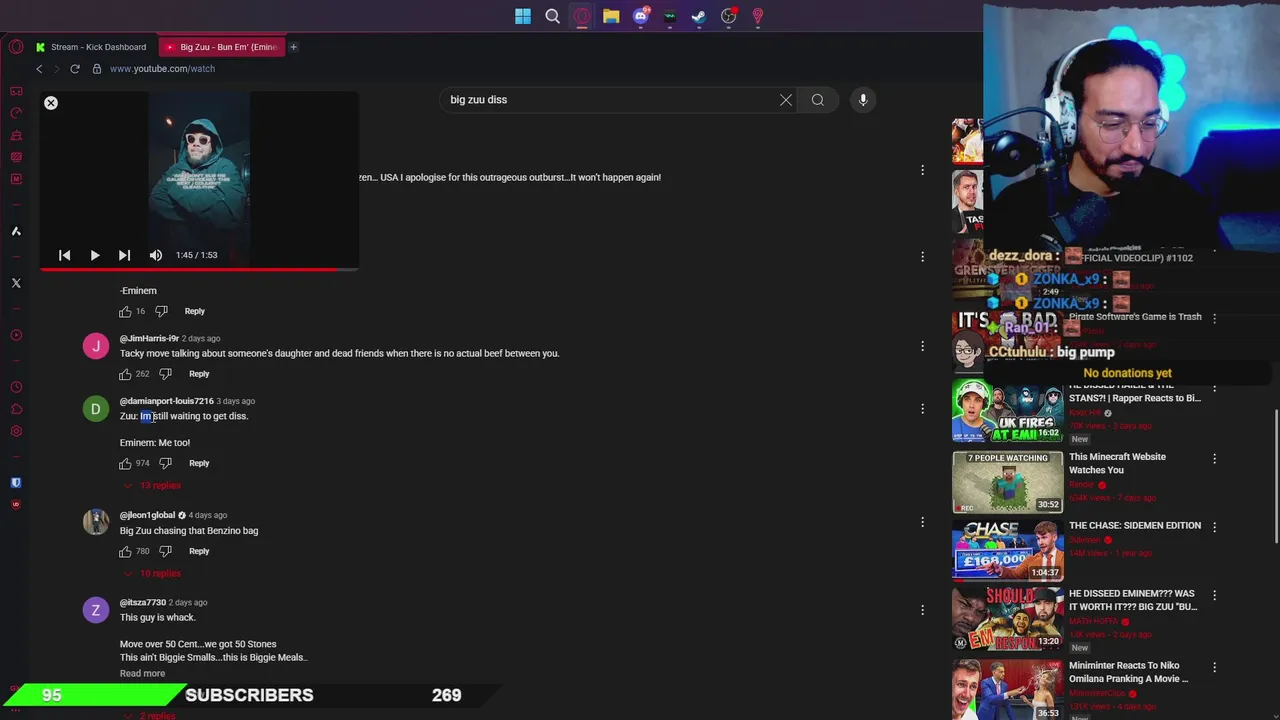
Task: Skip to next video in miniplayer
Action: pos(124,255)
